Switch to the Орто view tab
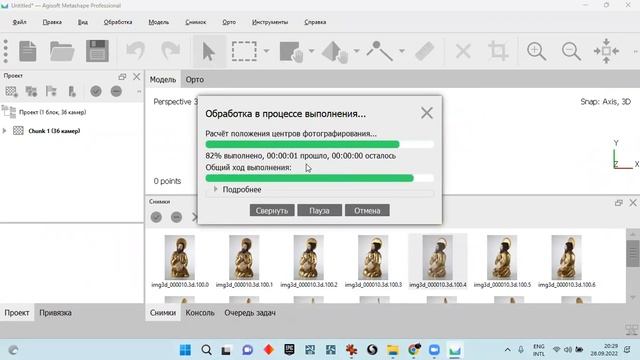Image resolution: width=640 pixels, height=360 pixels. coord(195,80)
